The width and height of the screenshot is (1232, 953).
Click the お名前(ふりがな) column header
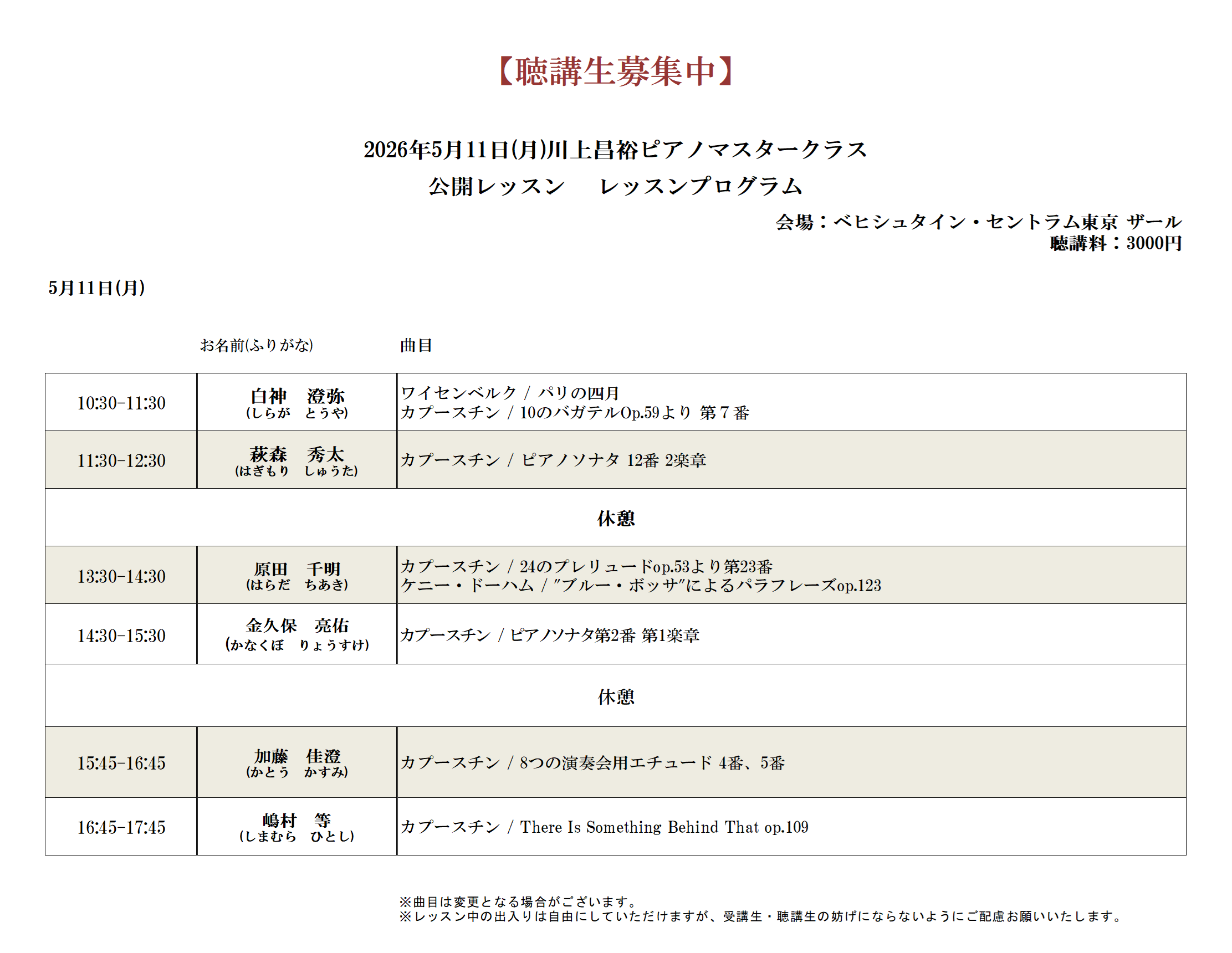tap(257, 345)
